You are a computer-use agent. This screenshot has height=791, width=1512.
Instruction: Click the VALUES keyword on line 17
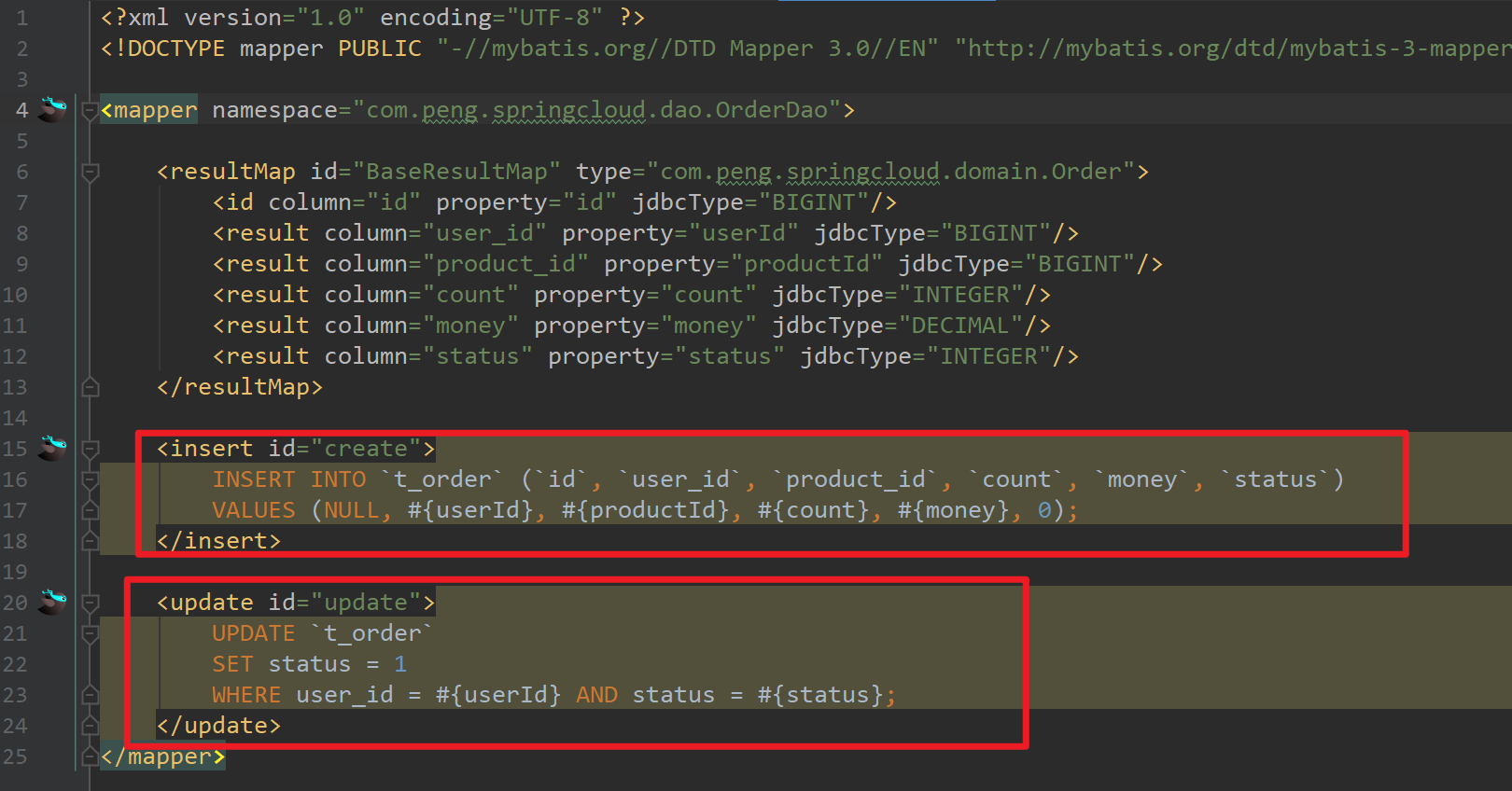coord(253,510)
